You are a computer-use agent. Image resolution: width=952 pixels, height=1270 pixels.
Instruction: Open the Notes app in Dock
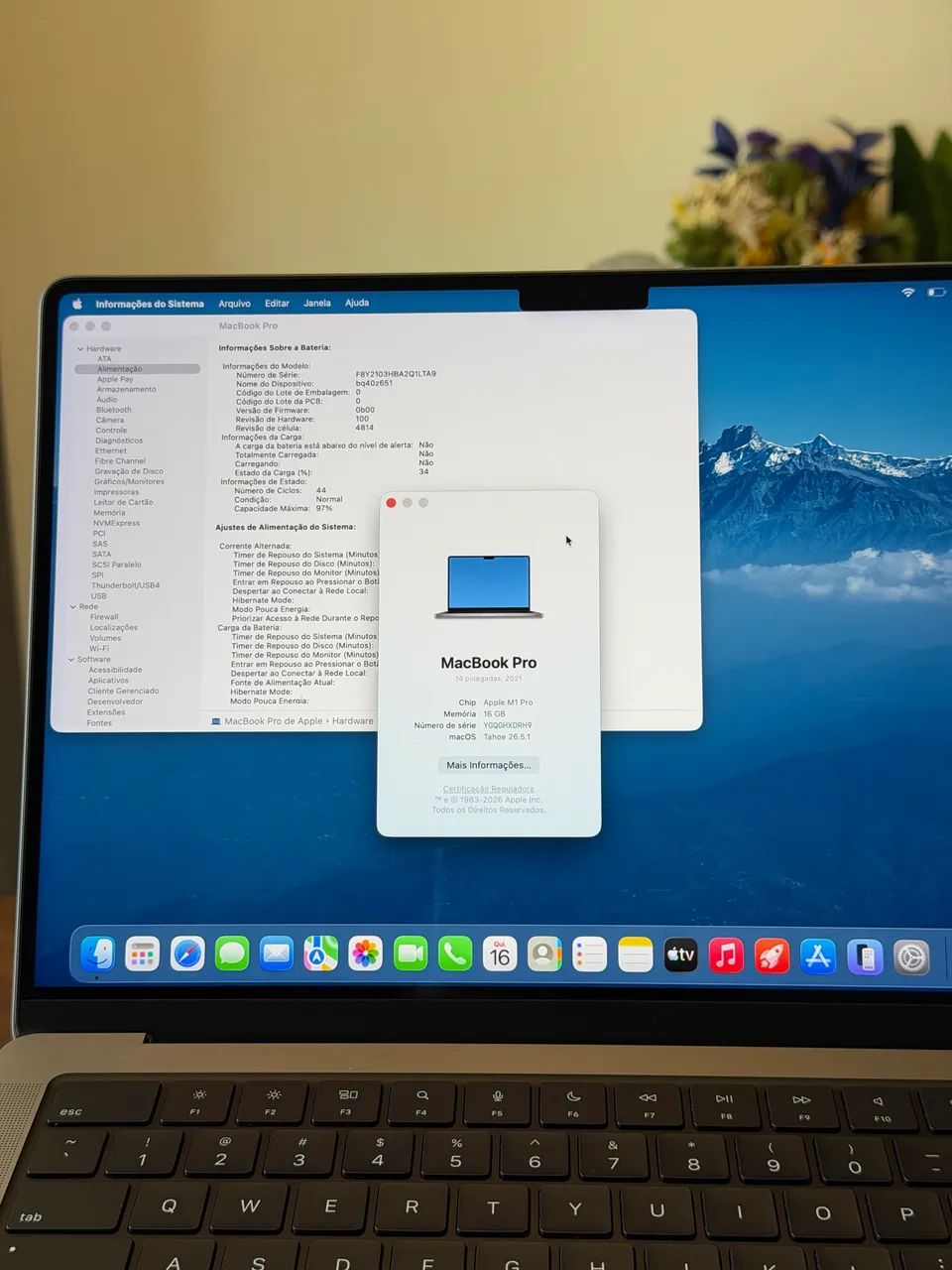click(x=635, y=955)
